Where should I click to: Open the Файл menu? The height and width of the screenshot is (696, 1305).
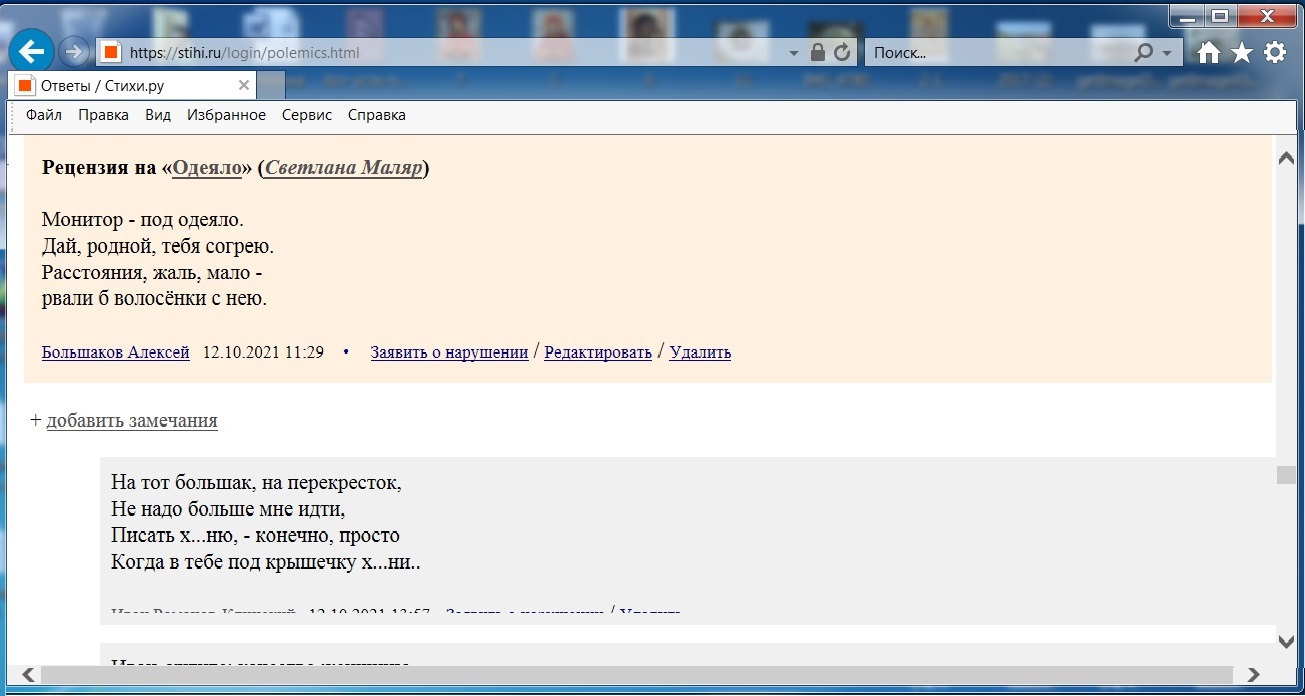pyautogui.click(x=44, y=115)
